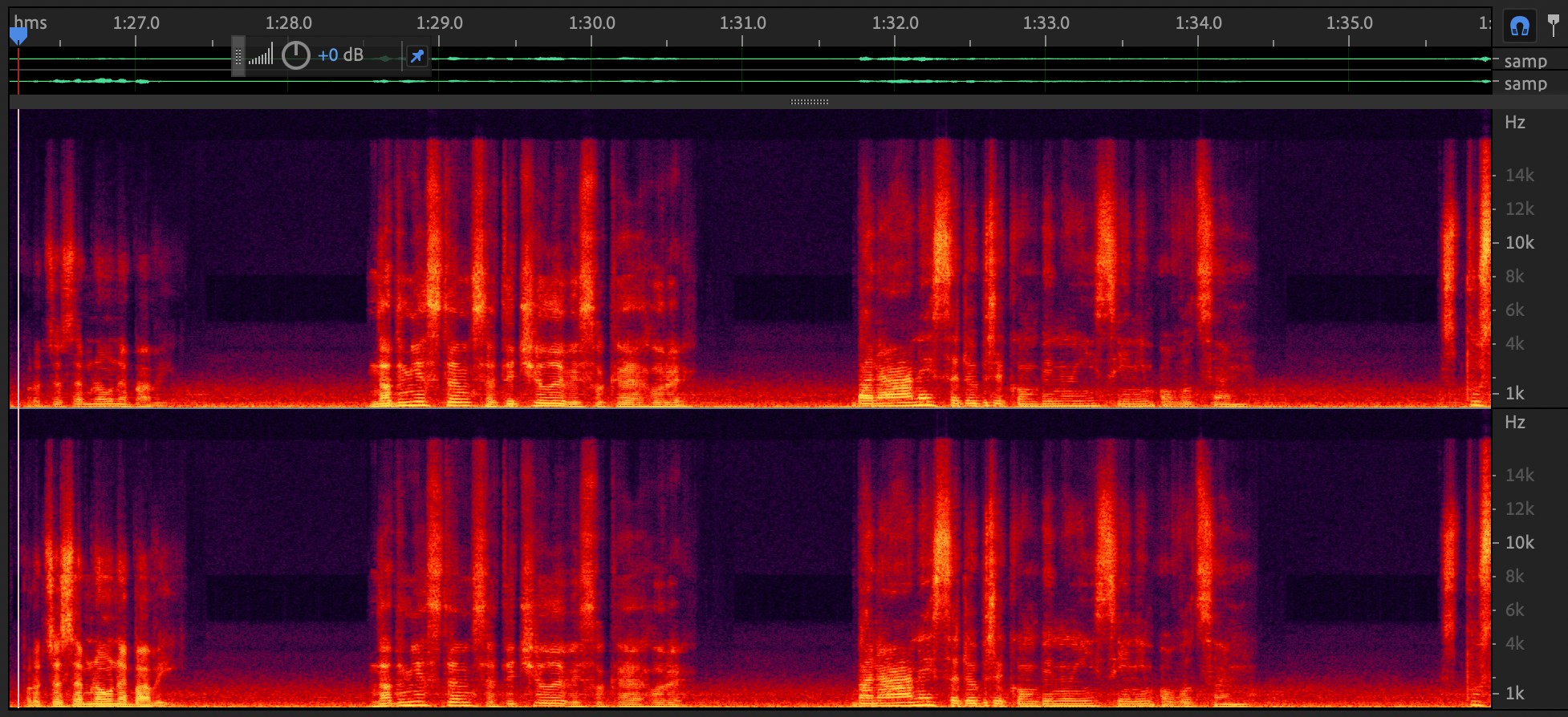Click the upper "samp" amplitude scale label

tap(1525, 62)
